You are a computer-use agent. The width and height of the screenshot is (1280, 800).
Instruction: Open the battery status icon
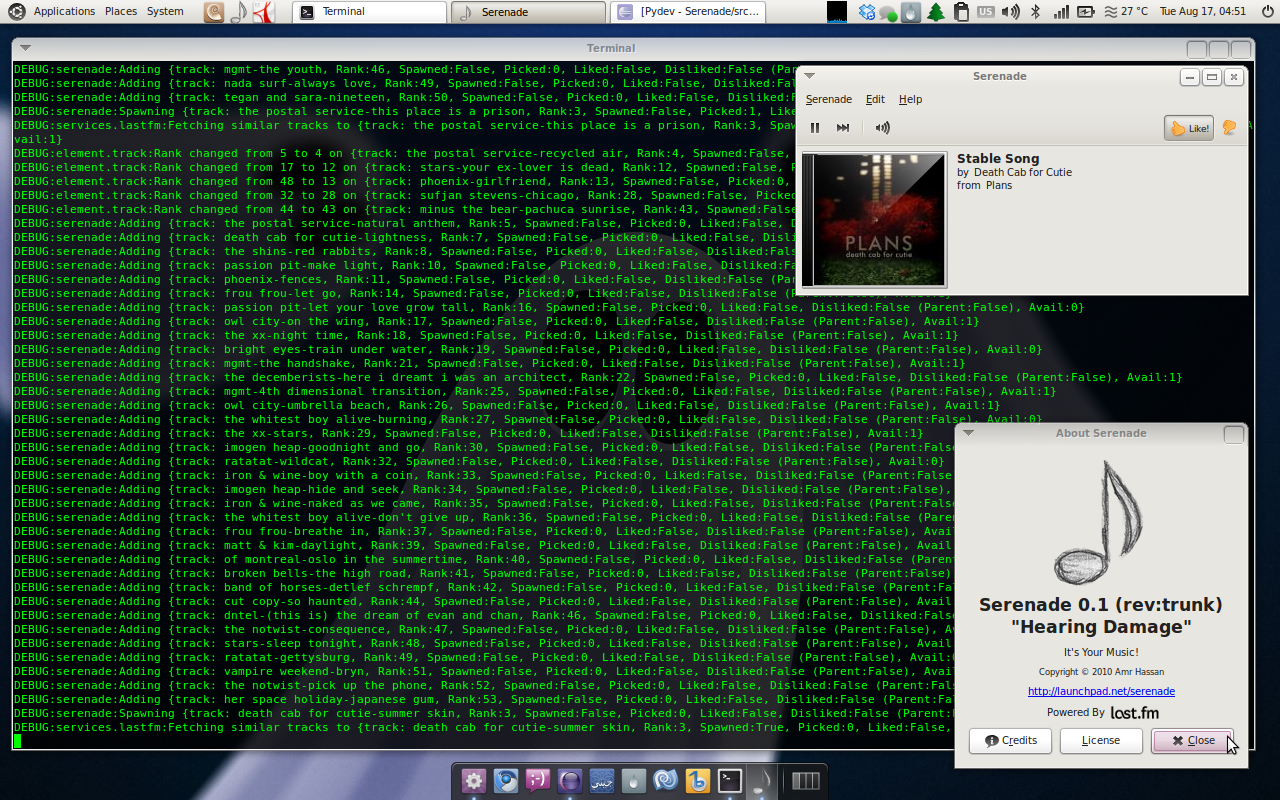[x=1087, y=12]
